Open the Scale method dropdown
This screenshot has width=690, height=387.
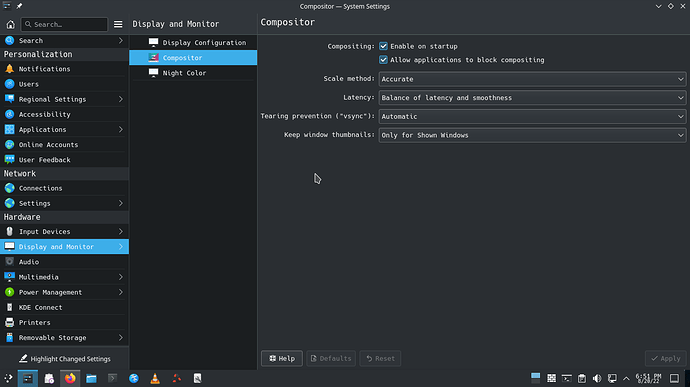(x=532, y=79)
